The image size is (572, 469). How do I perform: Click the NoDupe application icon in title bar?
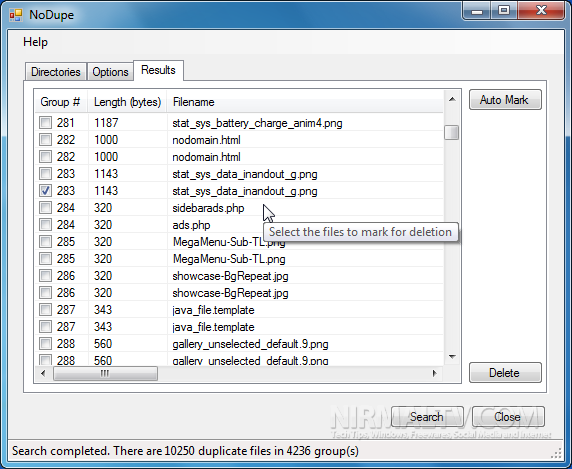click(16, 15)
